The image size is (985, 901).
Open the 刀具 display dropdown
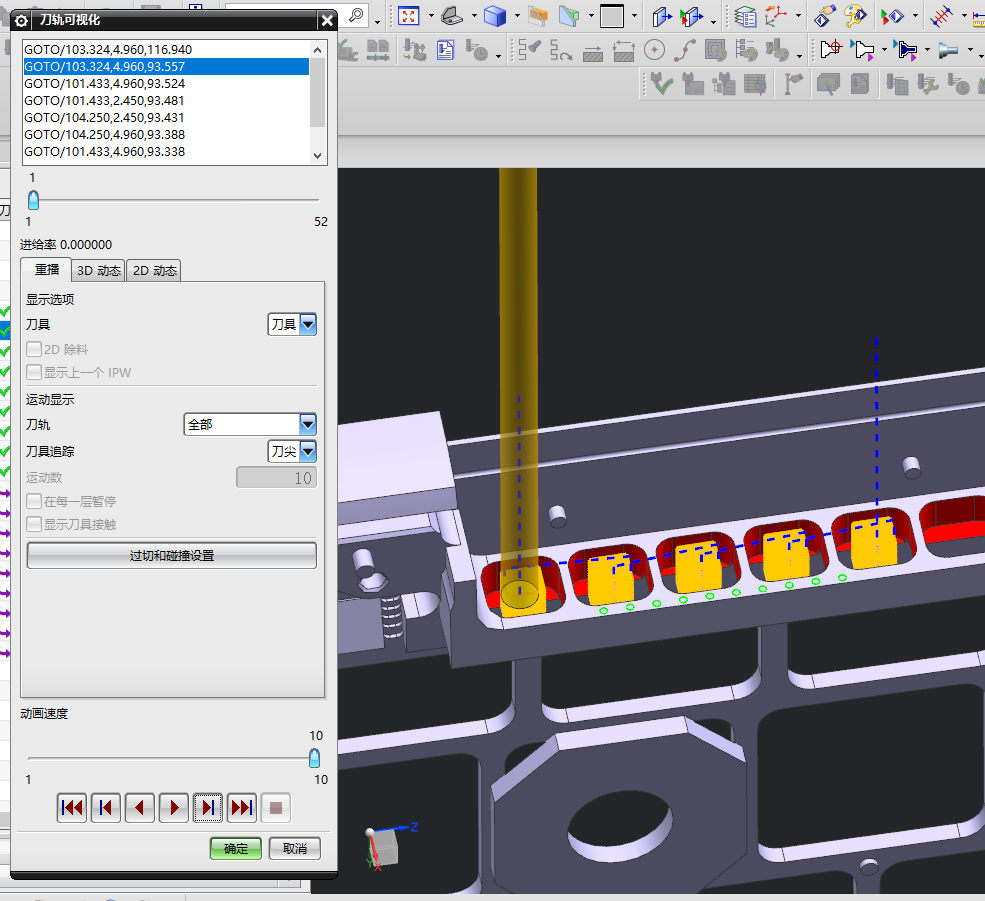click(x=293, y=324)
